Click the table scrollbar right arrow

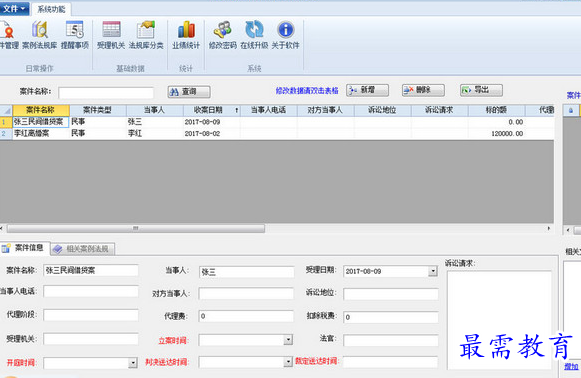coord(549,228)
